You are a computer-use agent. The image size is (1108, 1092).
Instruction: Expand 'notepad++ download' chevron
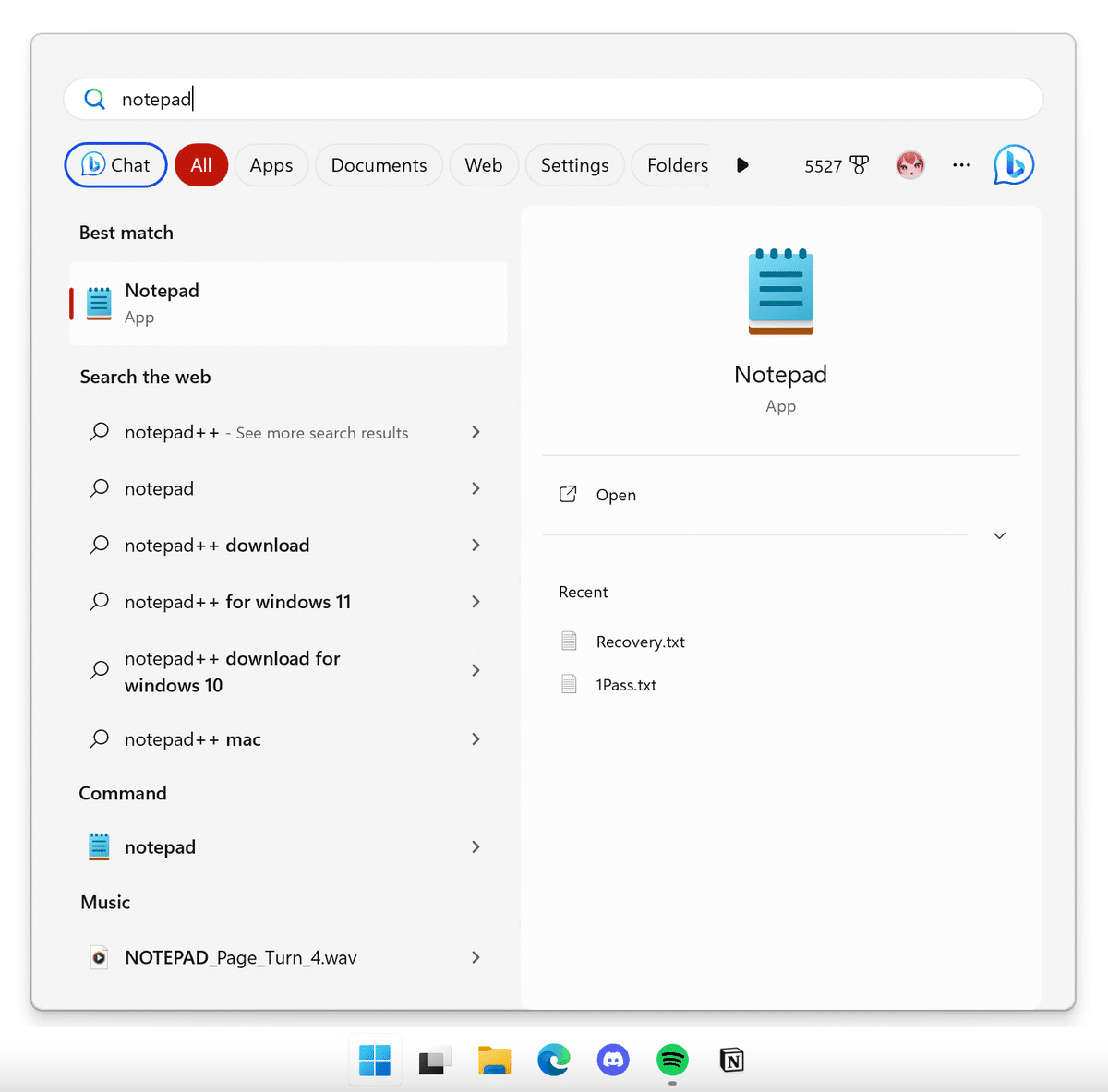point(476,545)
